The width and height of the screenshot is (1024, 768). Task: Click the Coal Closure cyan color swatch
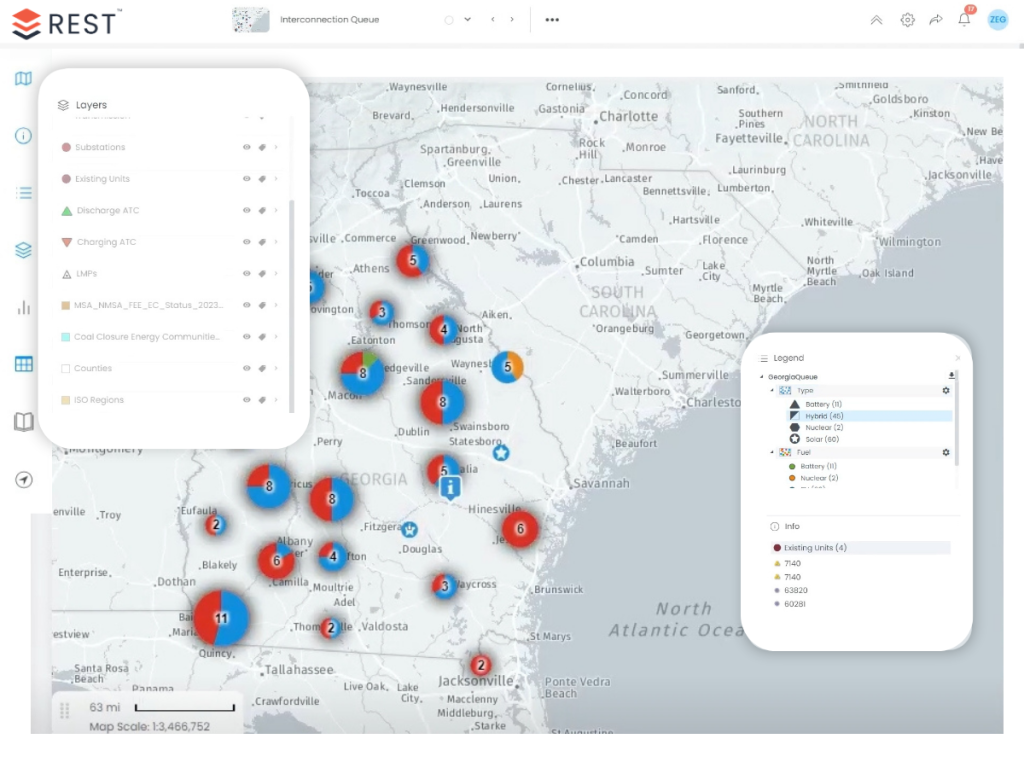pyautogui.click(x=66, y=337)
